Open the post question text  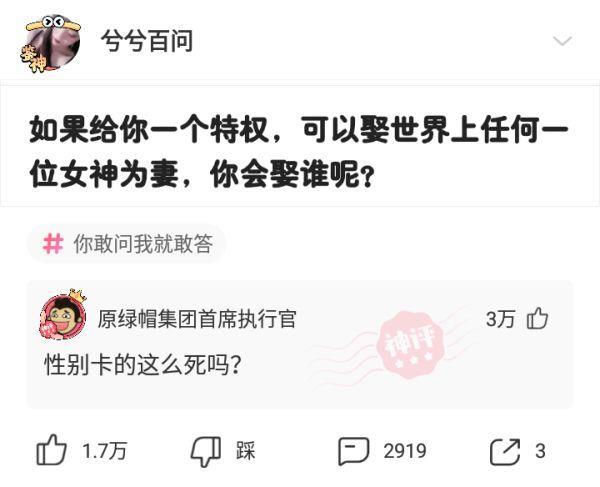click(x=299, y=152)
